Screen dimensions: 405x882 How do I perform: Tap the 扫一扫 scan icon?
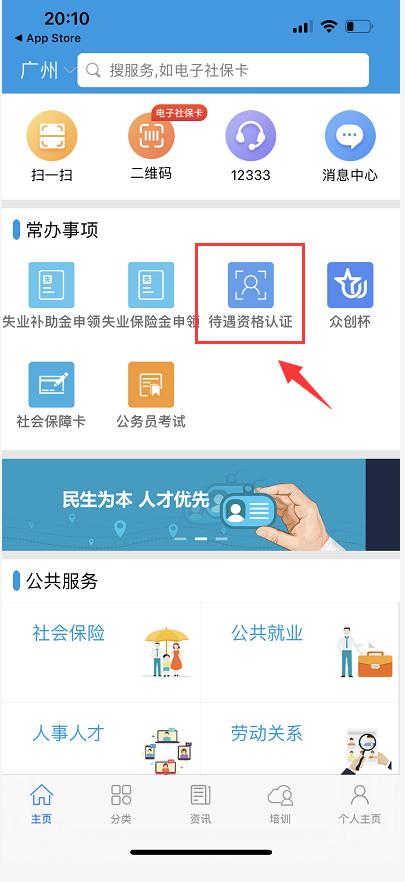click(x=52, y=136)
